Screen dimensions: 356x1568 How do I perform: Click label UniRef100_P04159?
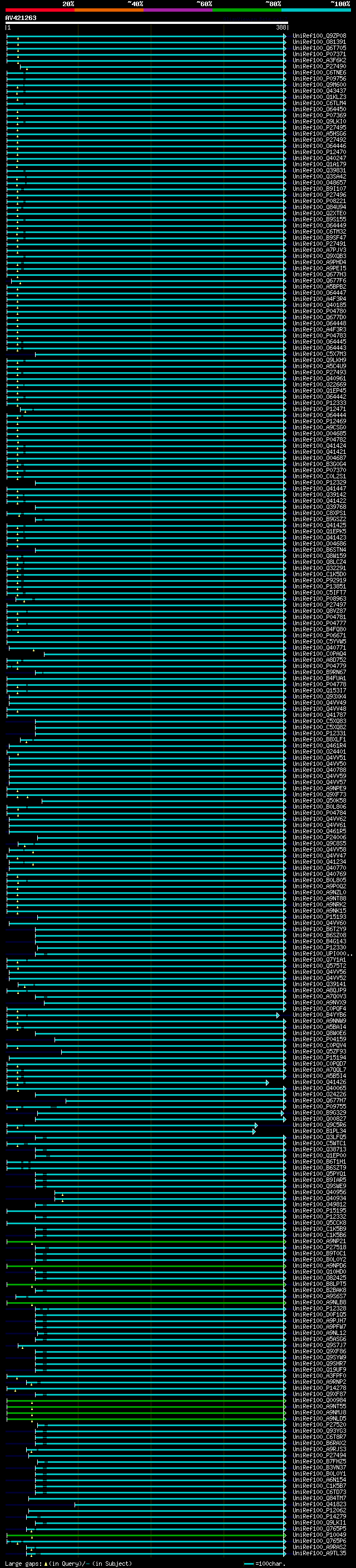(x=319, y=1039)
